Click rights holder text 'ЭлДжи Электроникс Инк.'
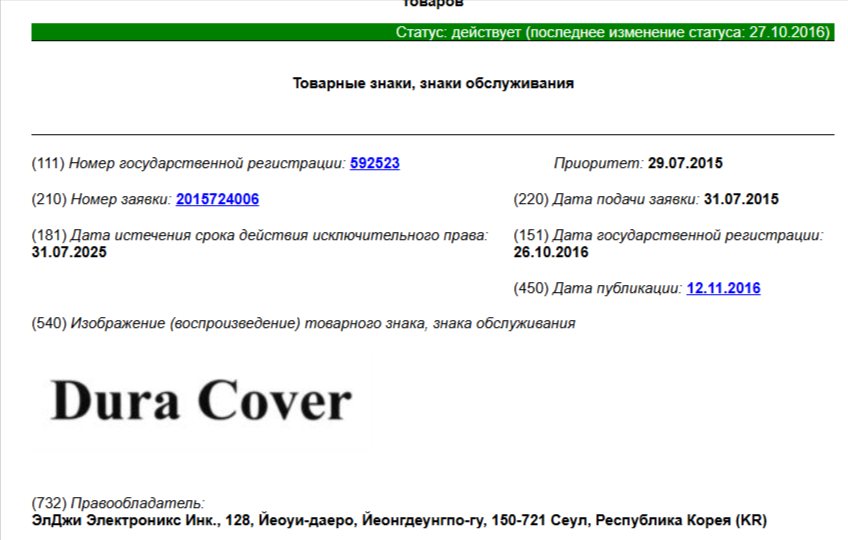Screen dimensions: 848x540 125,521
